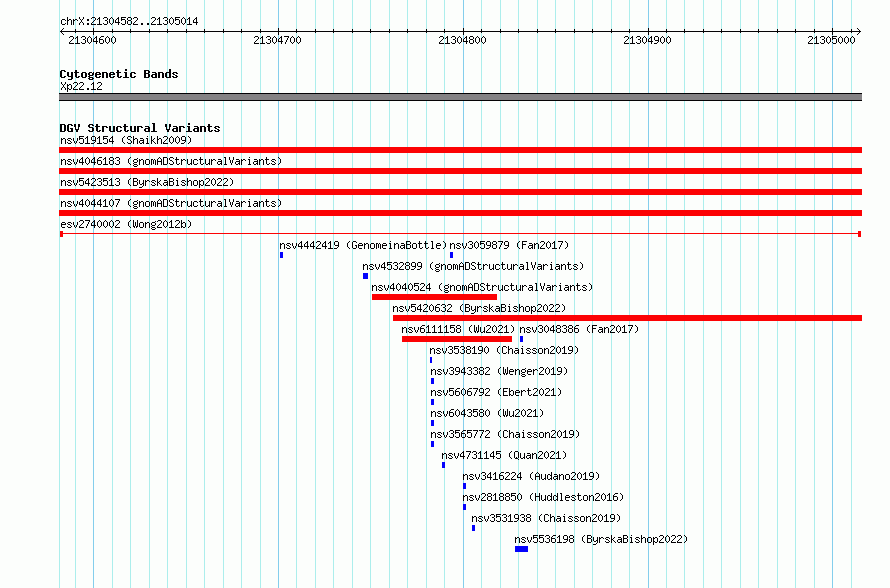
Task: Click the blue marker under nsv3943382
Action: pyautogui.click(x=433, y=381)
